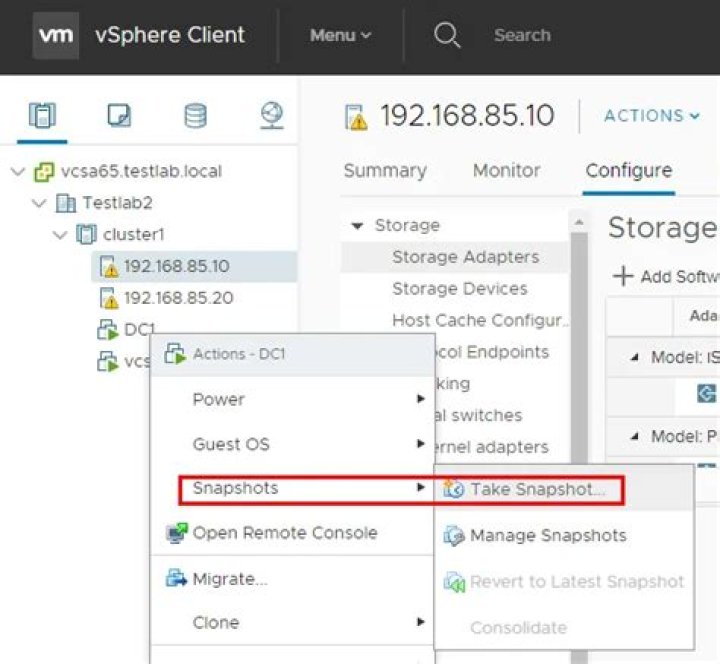
Task: Select cluster1 in the inventory tree
Action: [x=134, y=235]
